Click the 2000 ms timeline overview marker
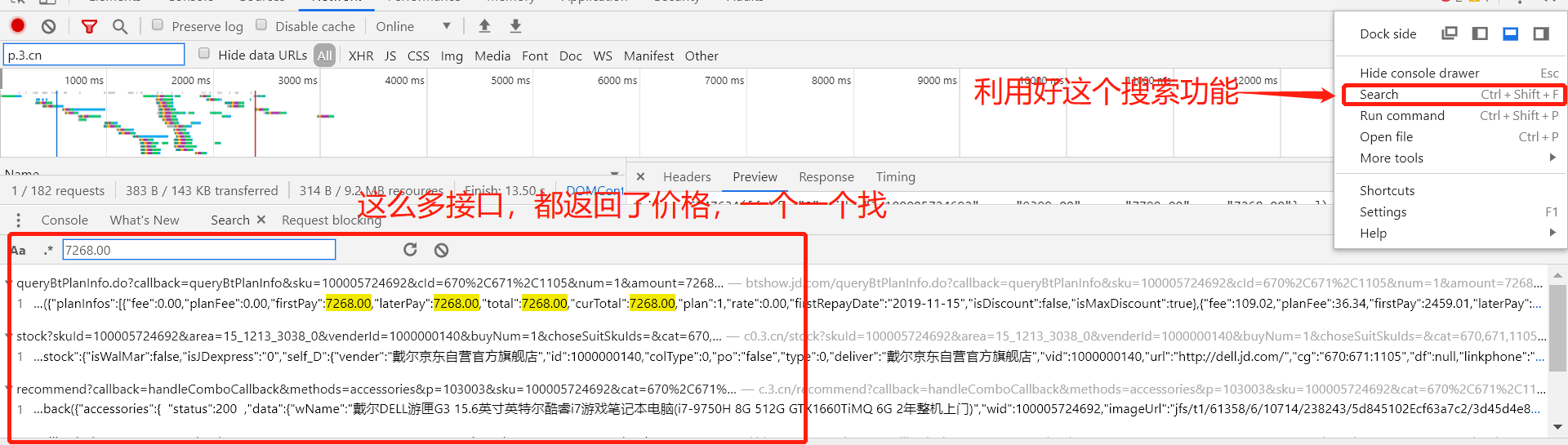This screenshot has height=445, width=1568. pyautogui.click(x=191, y=80)
